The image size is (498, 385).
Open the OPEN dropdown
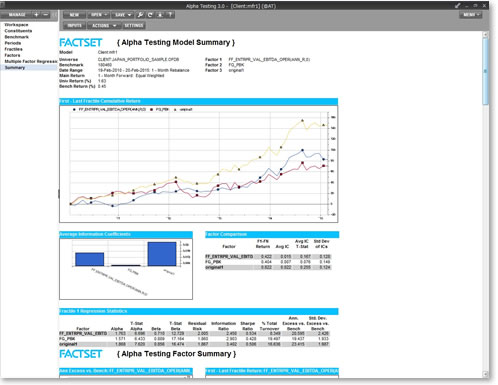pyautogui.click(x=98, y=15)
